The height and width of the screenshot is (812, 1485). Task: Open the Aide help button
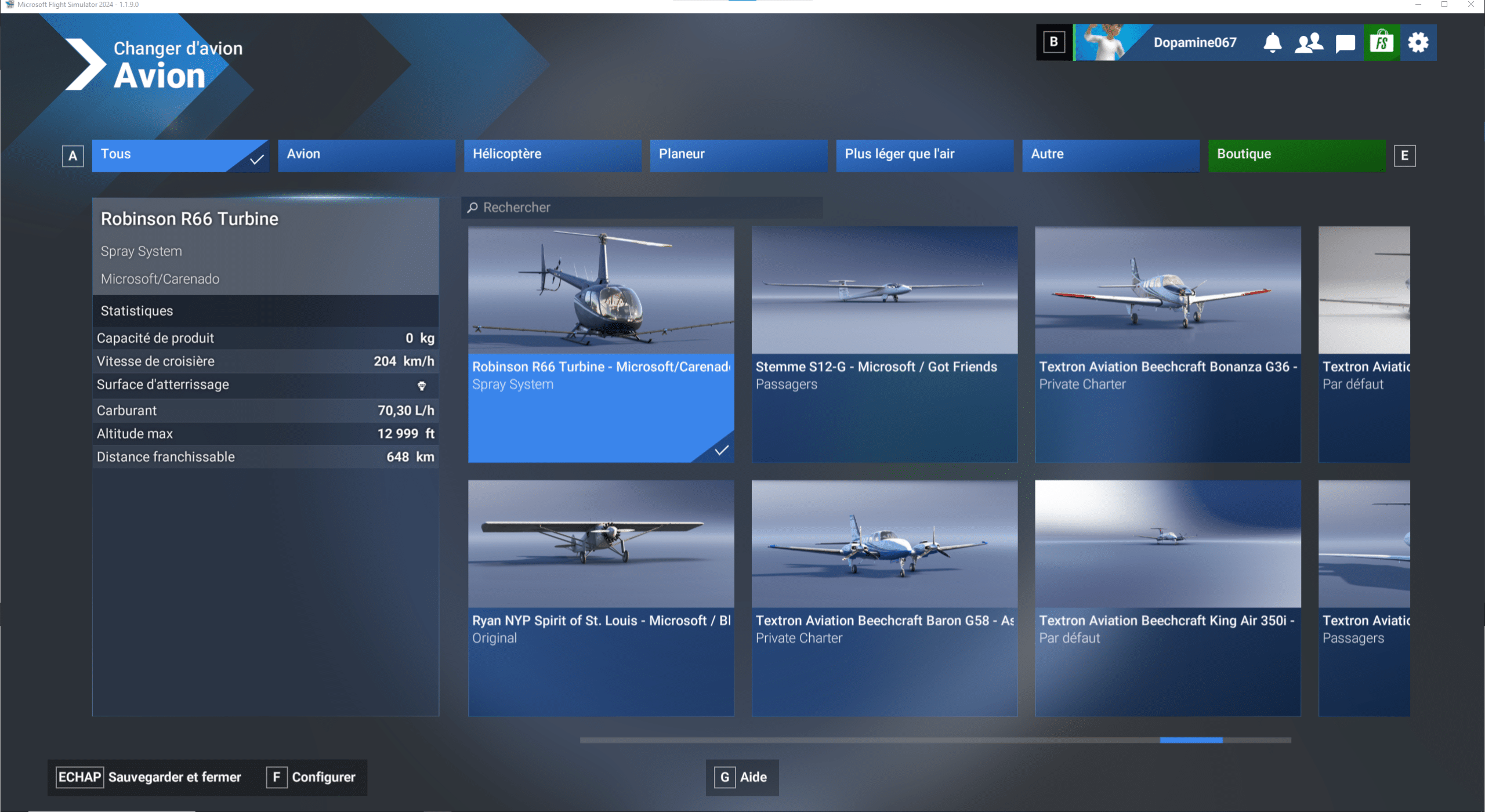(742, 777)
